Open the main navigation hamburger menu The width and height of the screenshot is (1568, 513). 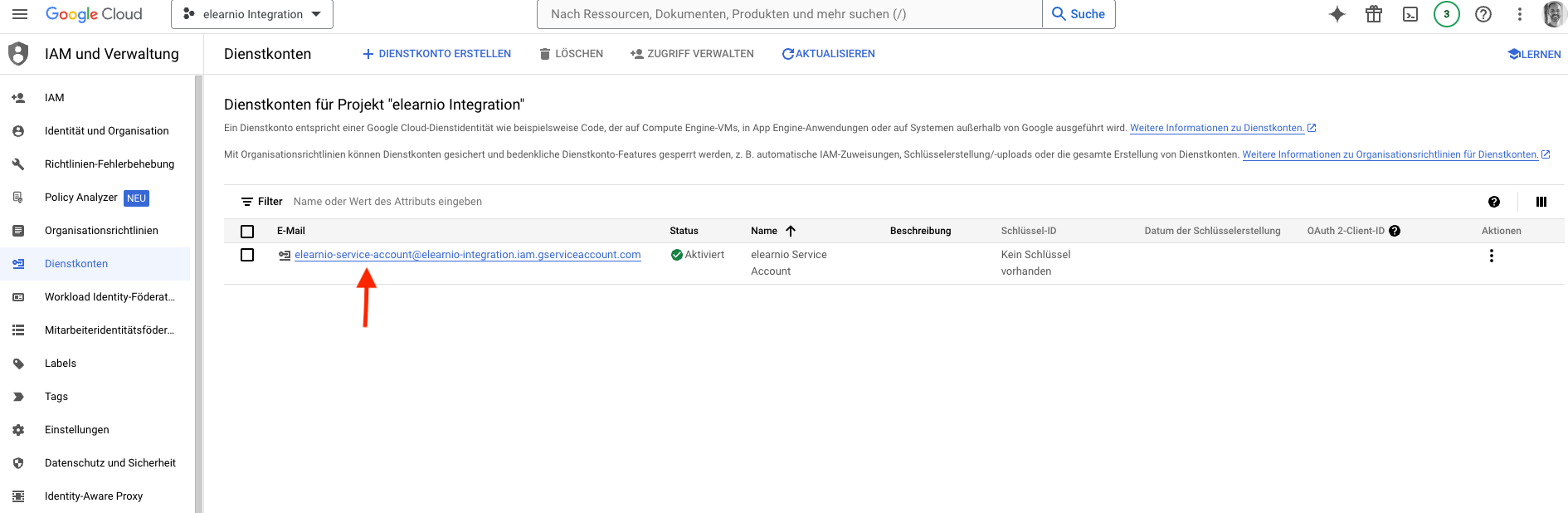[20, 14]
